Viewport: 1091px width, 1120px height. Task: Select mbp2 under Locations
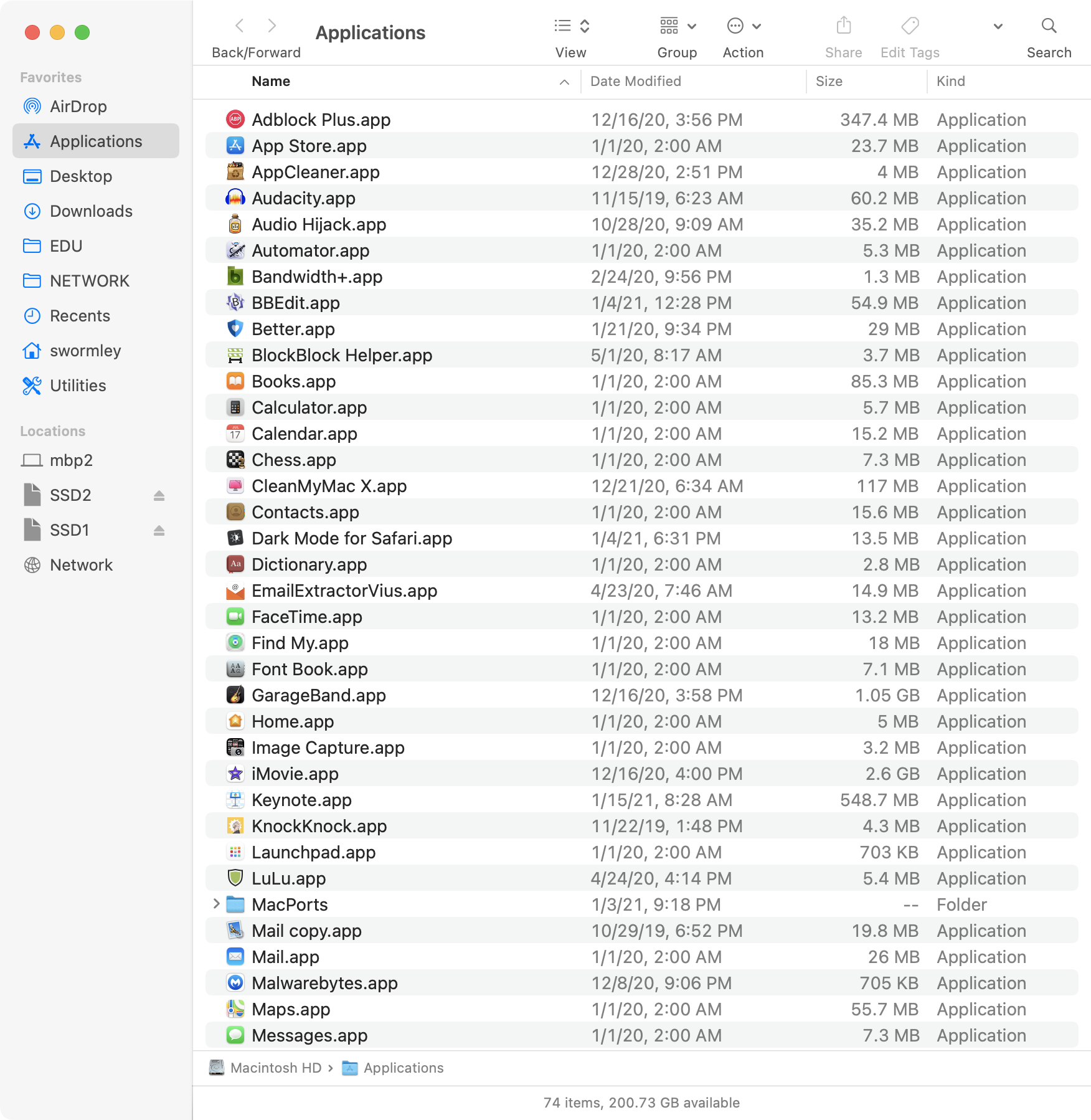pos(96,460)
